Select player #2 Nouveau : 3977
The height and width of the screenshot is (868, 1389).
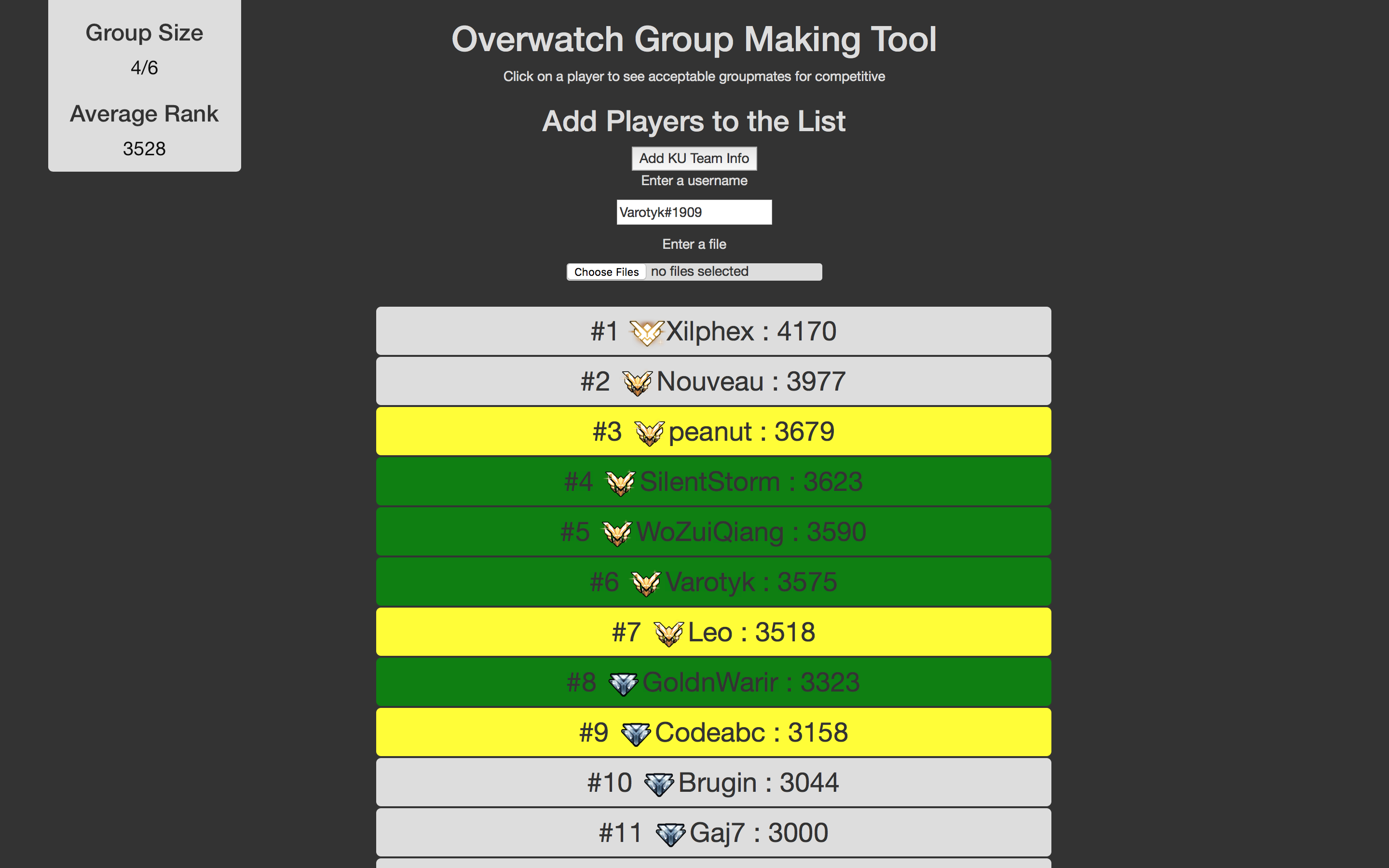coord(713,381)
